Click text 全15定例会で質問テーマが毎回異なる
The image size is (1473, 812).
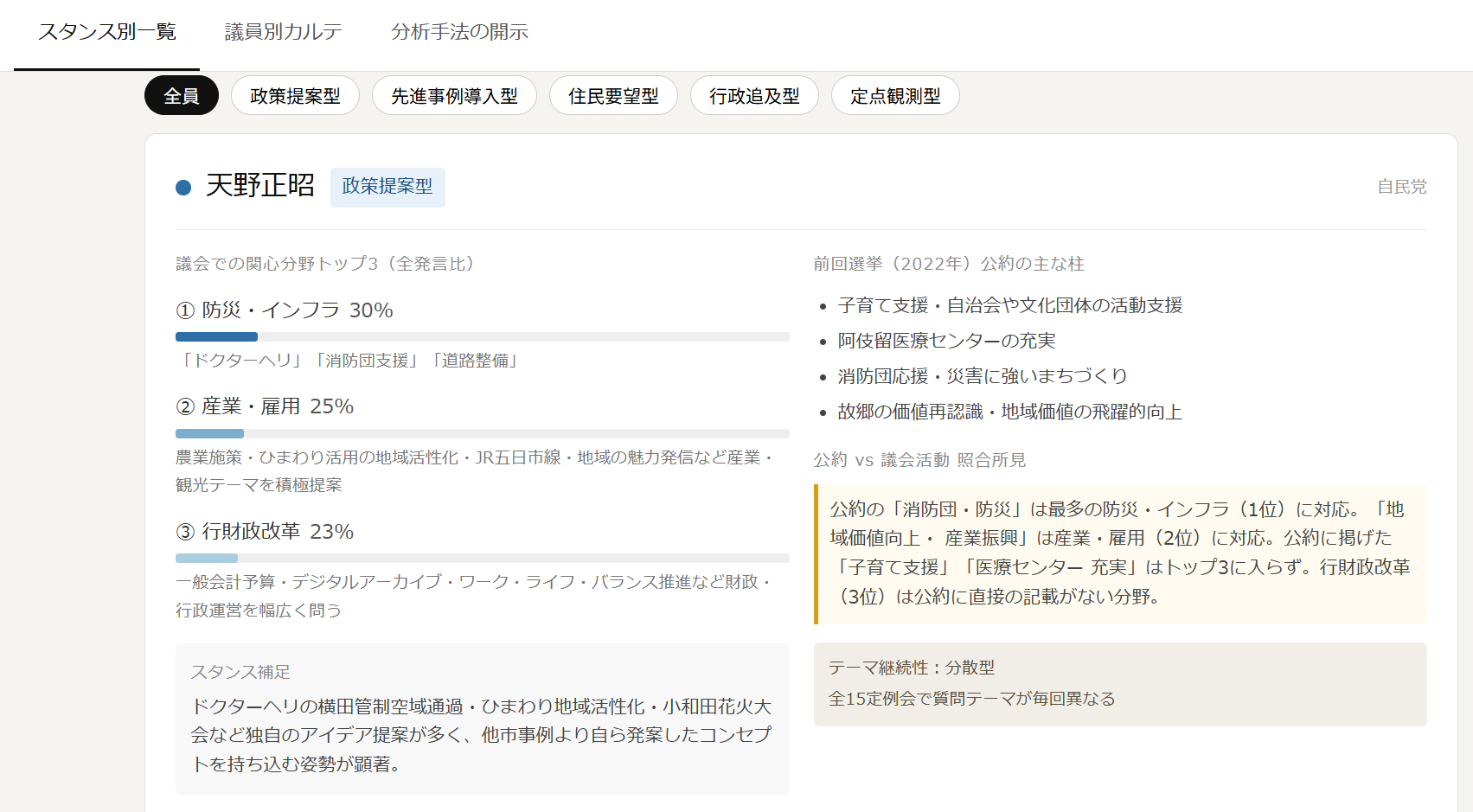[x=972, y=699]
